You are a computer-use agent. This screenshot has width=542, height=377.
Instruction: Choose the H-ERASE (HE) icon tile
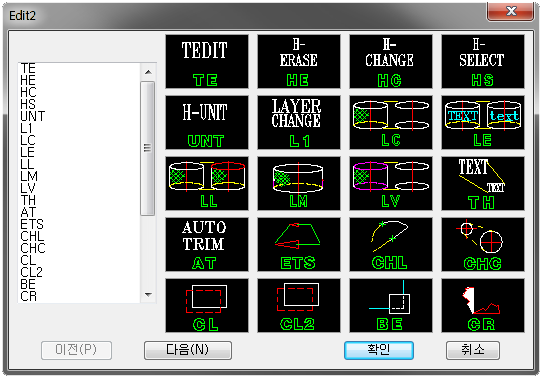[299, 62]
